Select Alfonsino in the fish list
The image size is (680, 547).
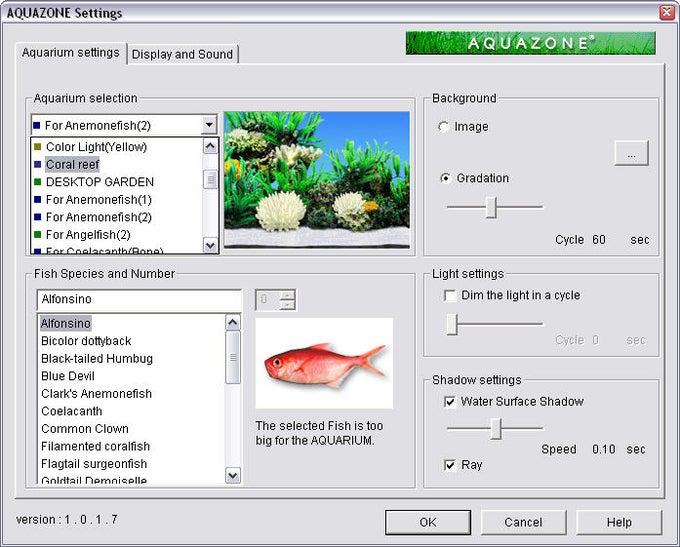coord(65,324)
